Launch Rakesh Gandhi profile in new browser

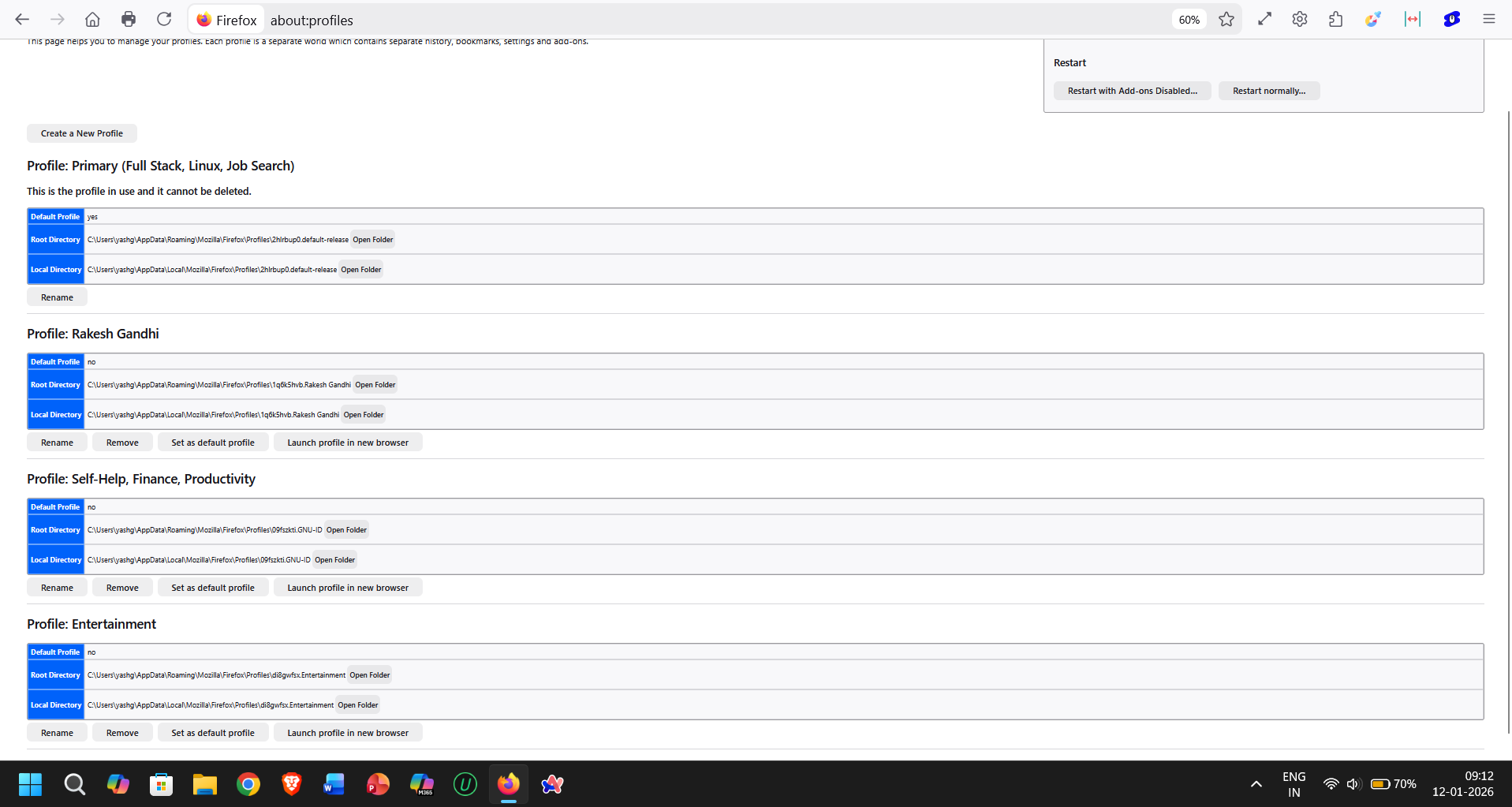pos(348,443)
